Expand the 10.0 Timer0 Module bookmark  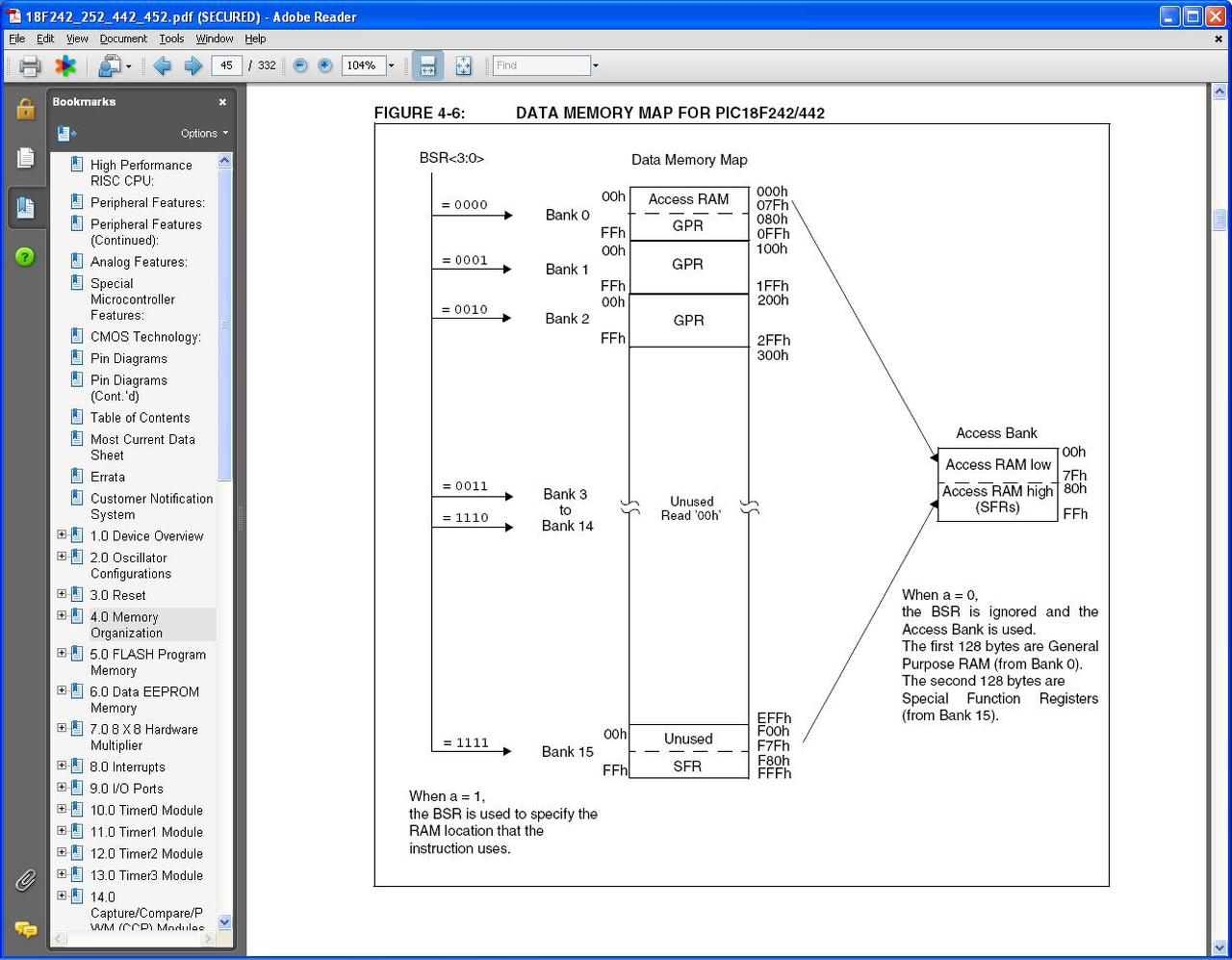[62, 809]
